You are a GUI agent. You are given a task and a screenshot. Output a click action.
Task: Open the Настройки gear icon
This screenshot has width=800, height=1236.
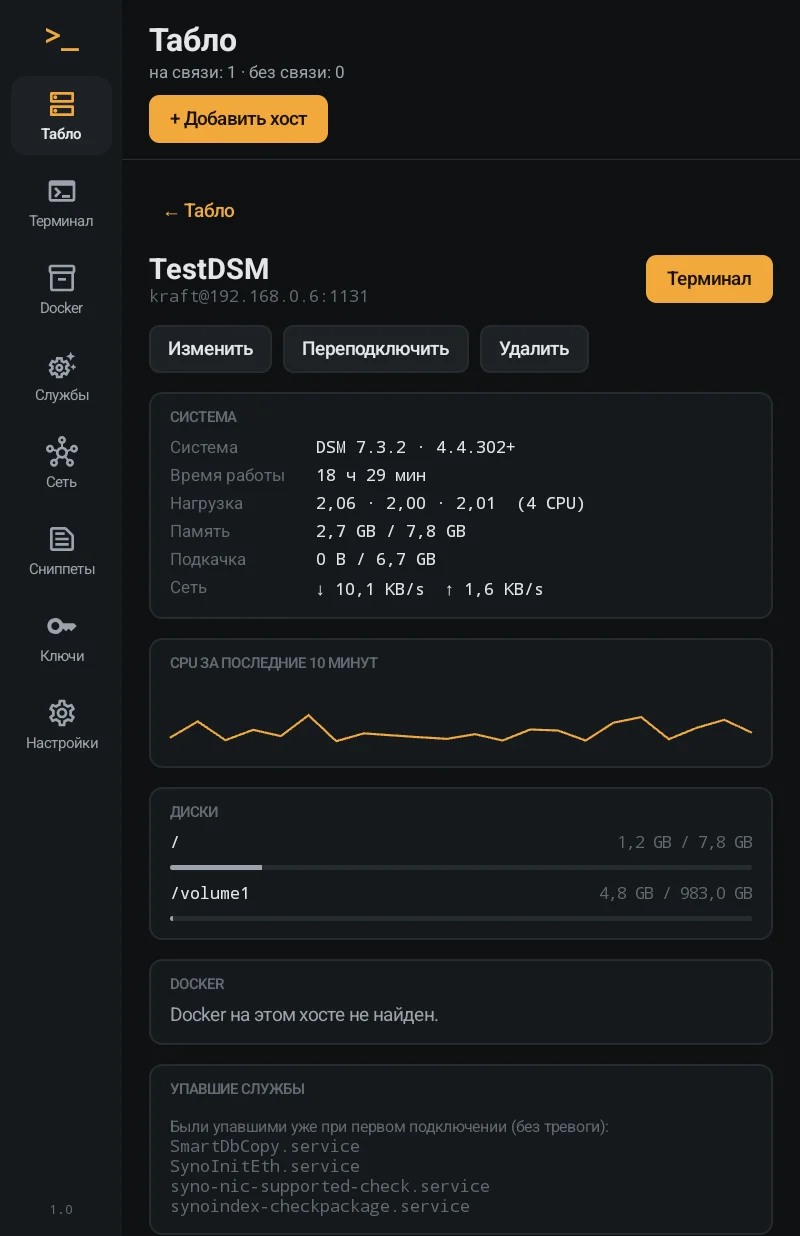click(61, 713)
